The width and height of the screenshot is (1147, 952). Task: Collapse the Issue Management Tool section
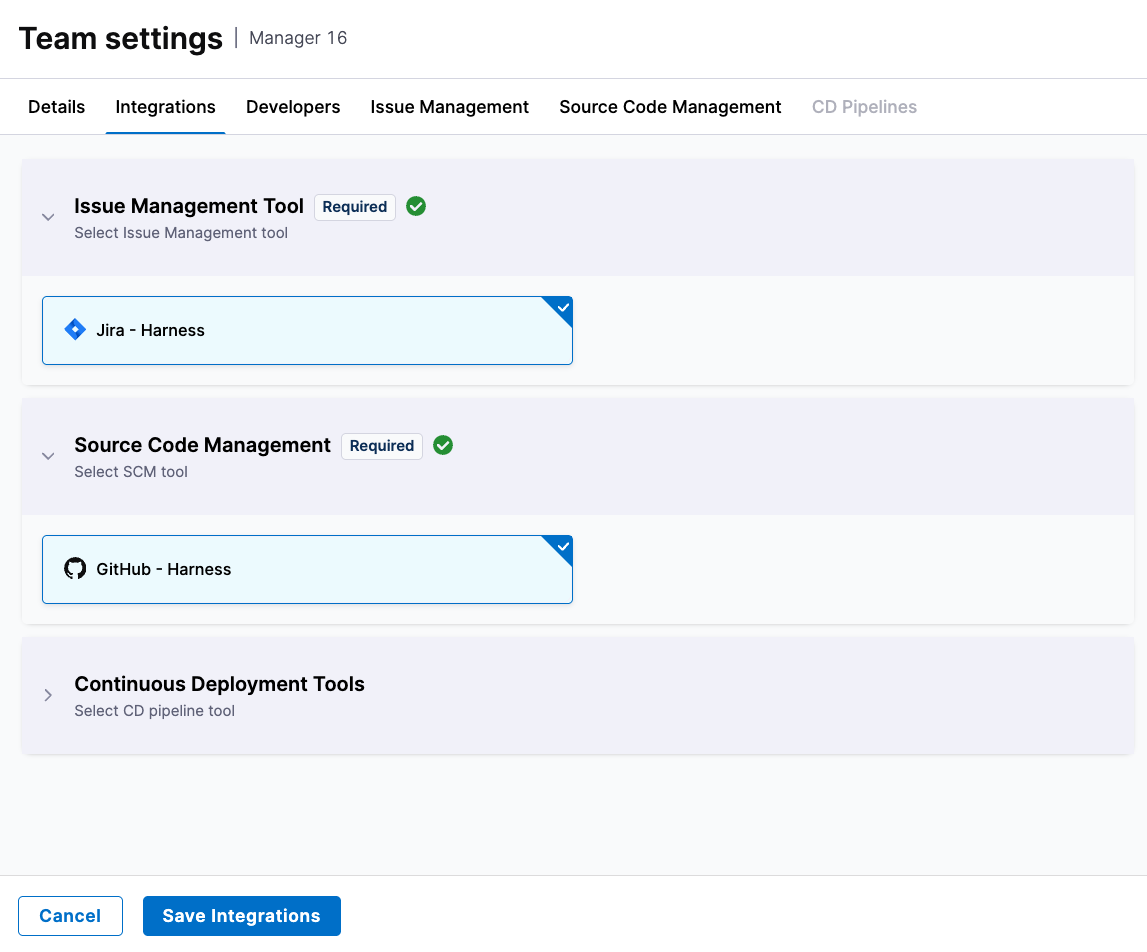tap(48, 217)
